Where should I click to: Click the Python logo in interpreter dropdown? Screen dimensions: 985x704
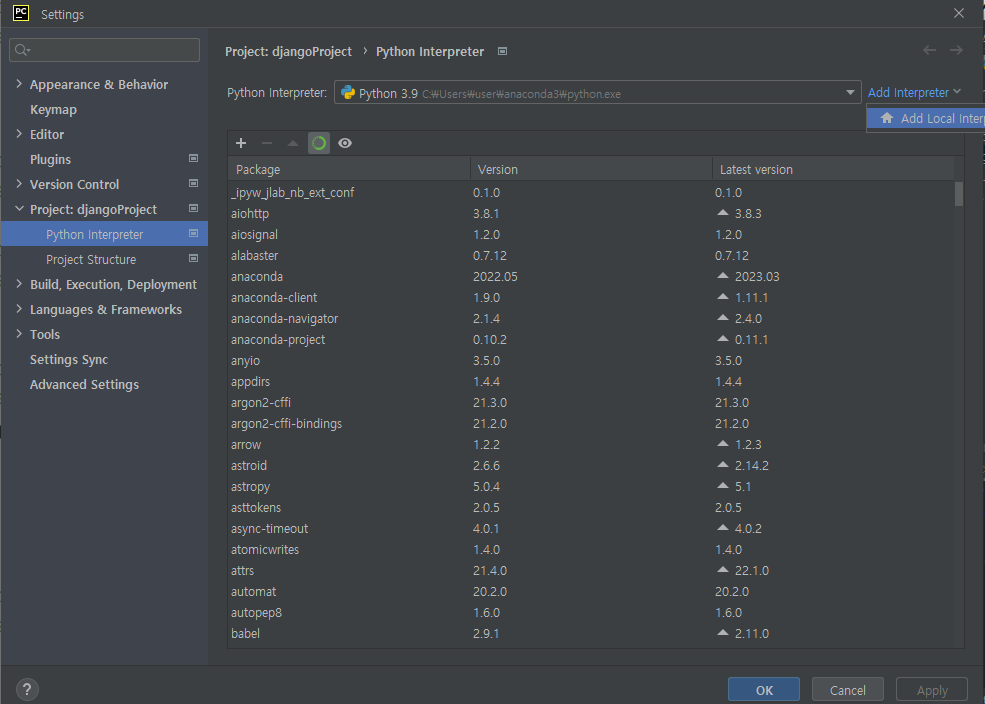[347, 93]
